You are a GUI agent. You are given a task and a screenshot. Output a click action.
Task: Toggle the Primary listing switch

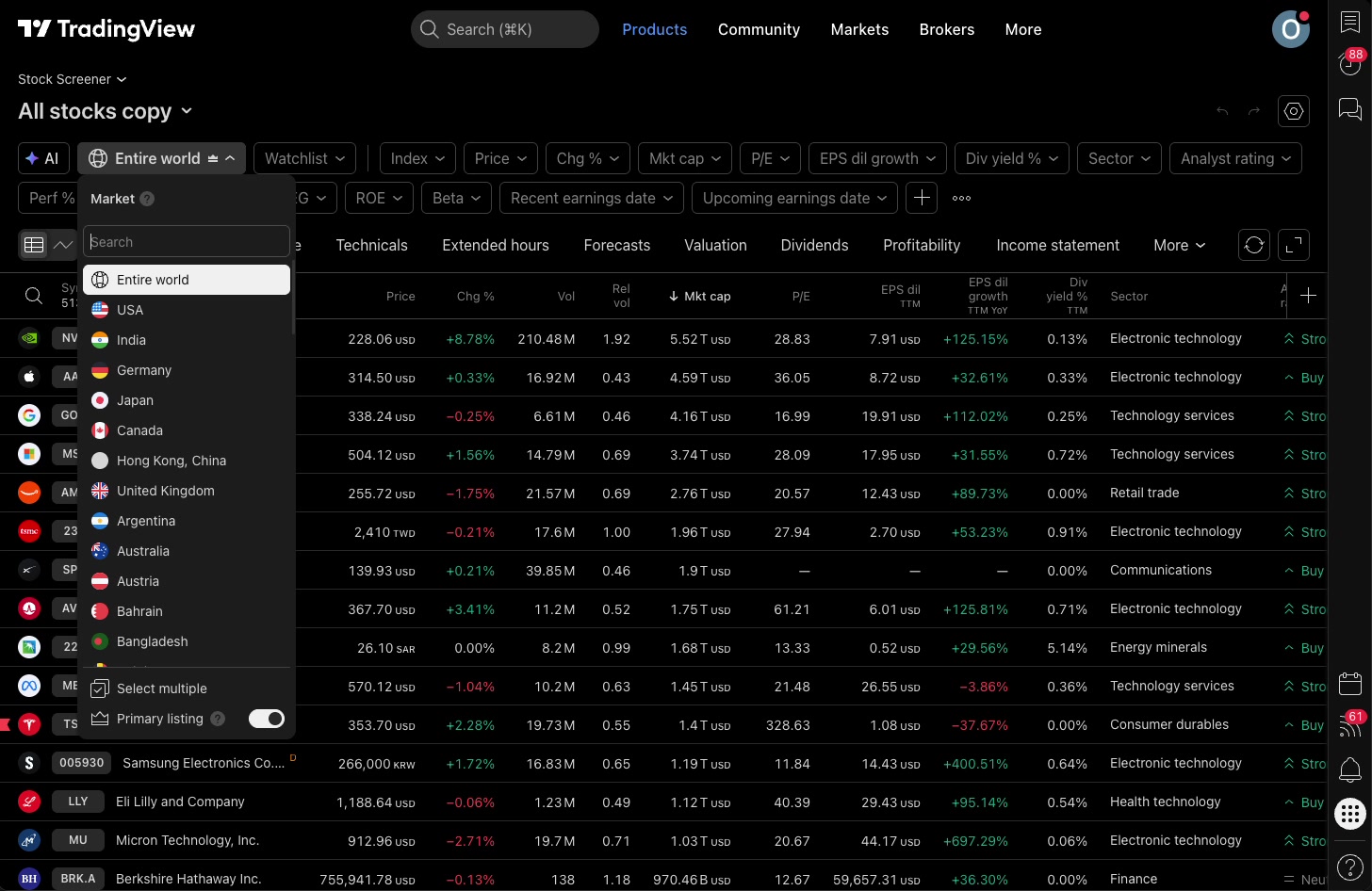267,719
